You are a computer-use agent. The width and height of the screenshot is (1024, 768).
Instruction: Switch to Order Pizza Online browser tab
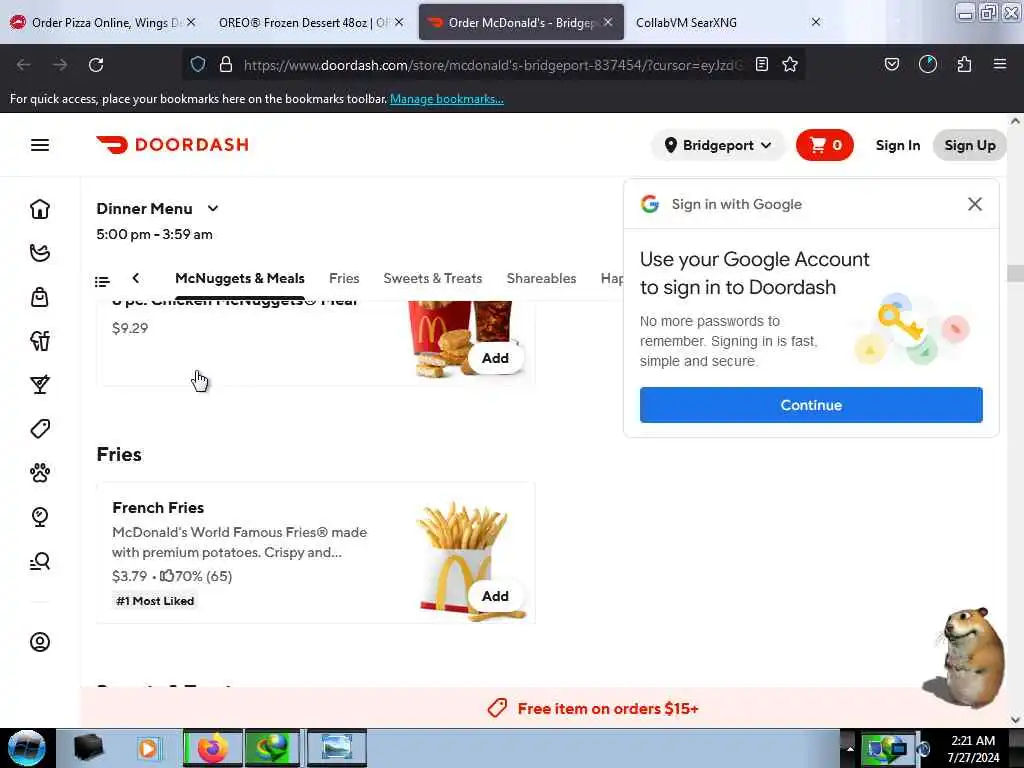pos(103,22)
